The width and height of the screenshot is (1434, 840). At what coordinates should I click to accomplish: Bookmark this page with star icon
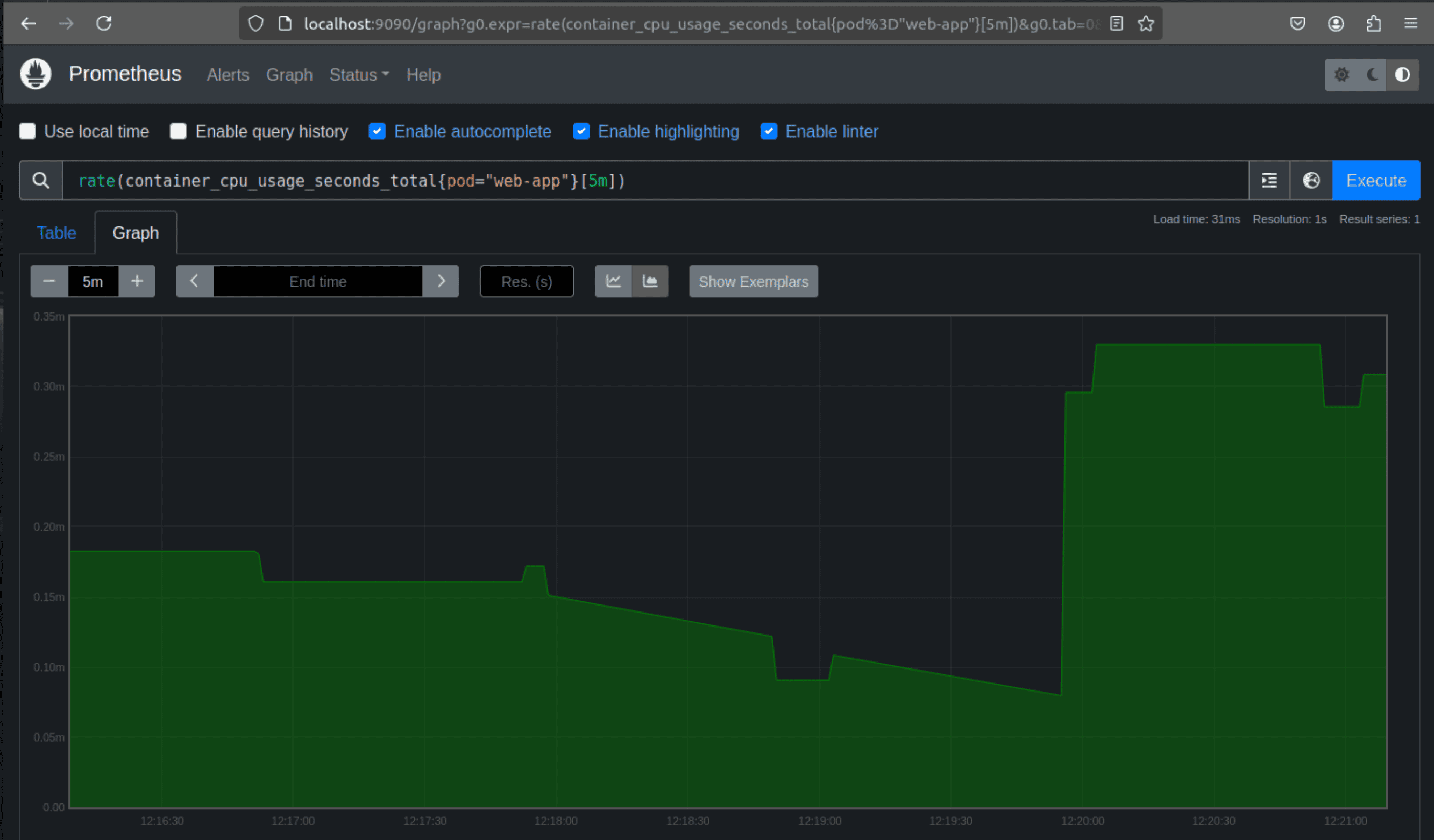point(1146,23)
